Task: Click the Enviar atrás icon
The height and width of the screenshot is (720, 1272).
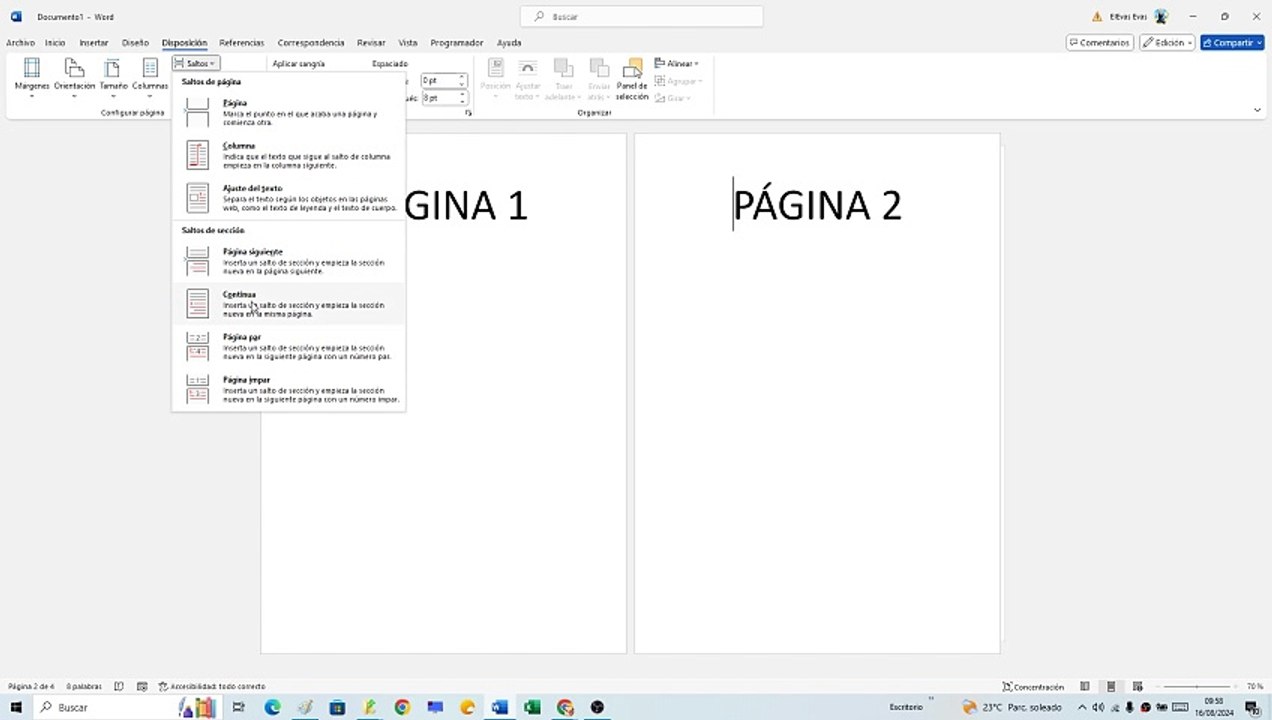Action: click(599, 79)
